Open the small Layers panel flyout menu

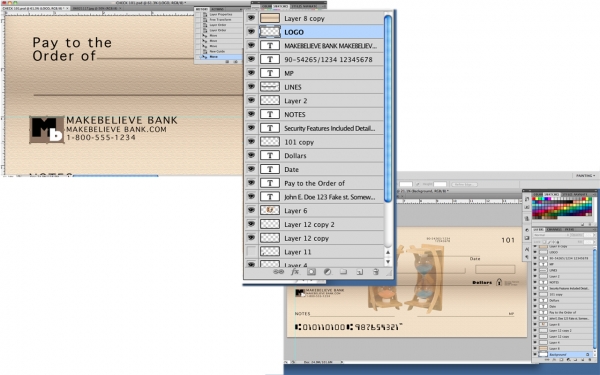tap(594, 230)
